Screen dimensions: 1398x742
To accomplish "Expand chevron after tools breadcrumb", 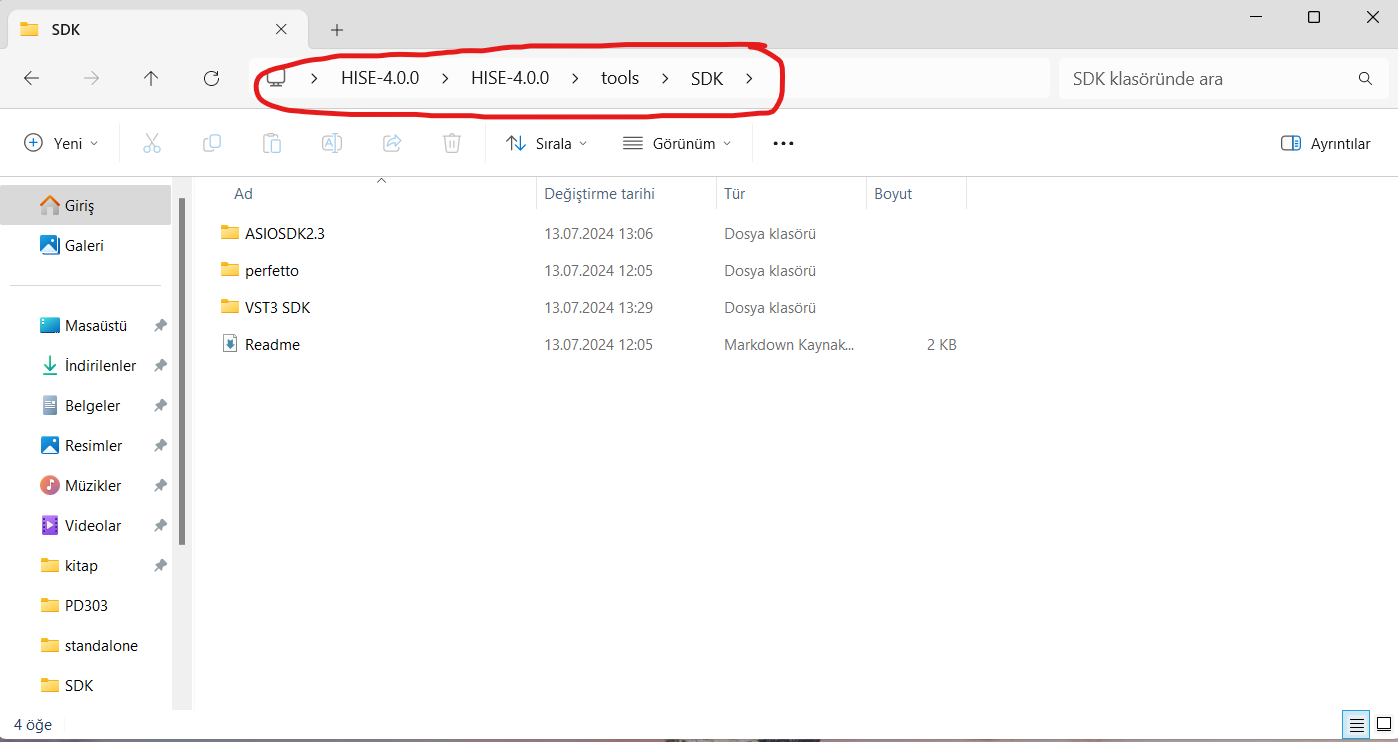I will point(665,78).
